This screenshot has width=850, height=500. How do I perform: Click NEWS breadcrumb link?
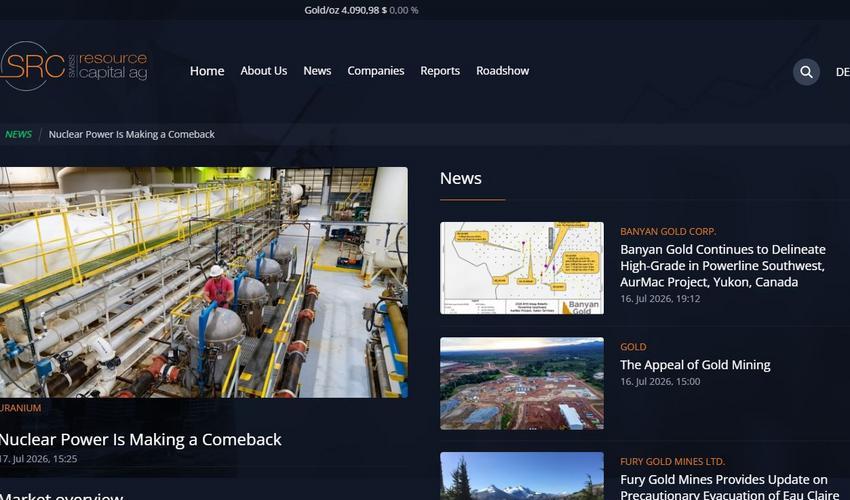(x=18, y=134)
